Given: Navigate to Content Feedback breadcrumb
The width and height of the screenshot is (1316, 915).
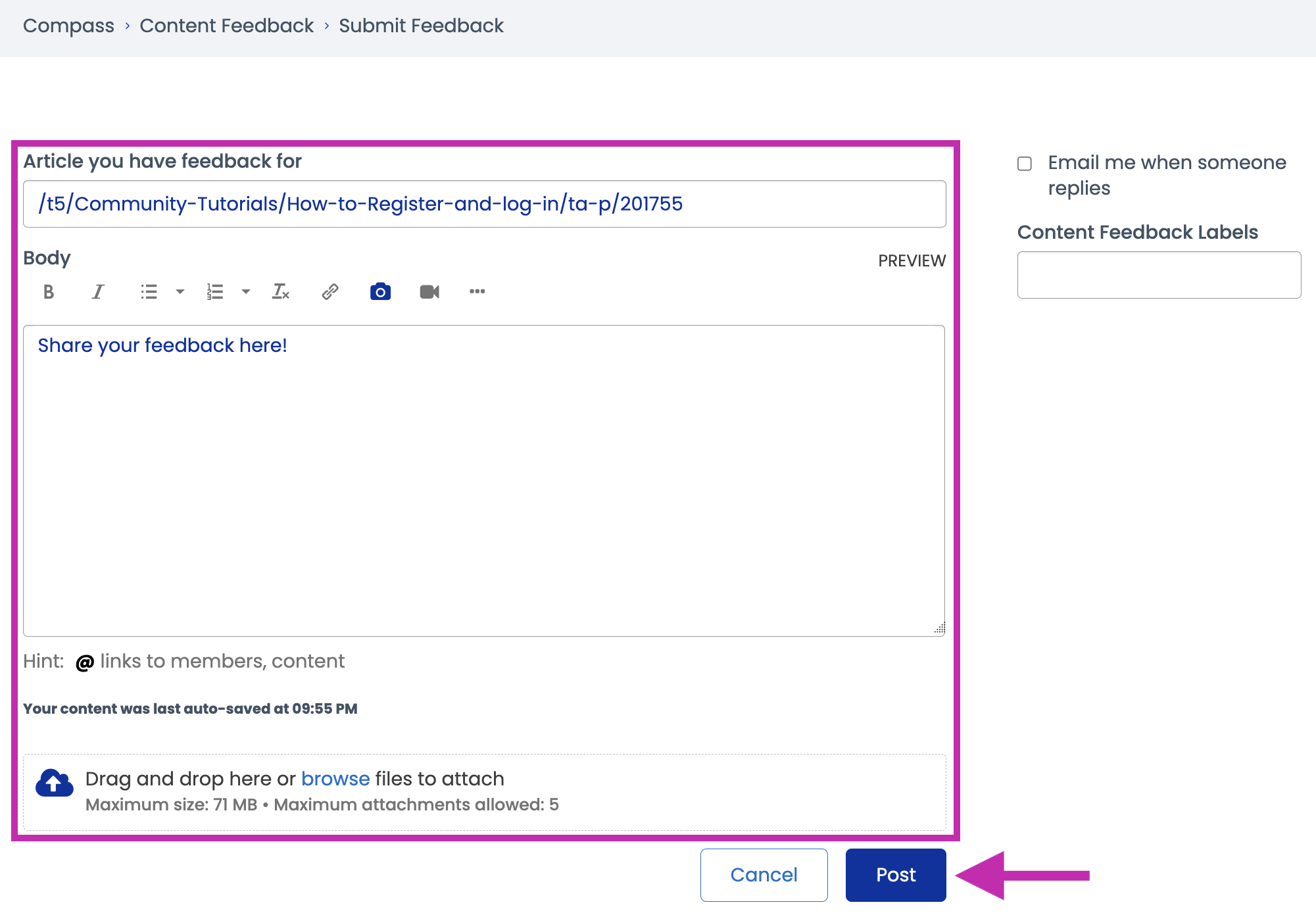Looking at the screenshot, I should point(226,25).
